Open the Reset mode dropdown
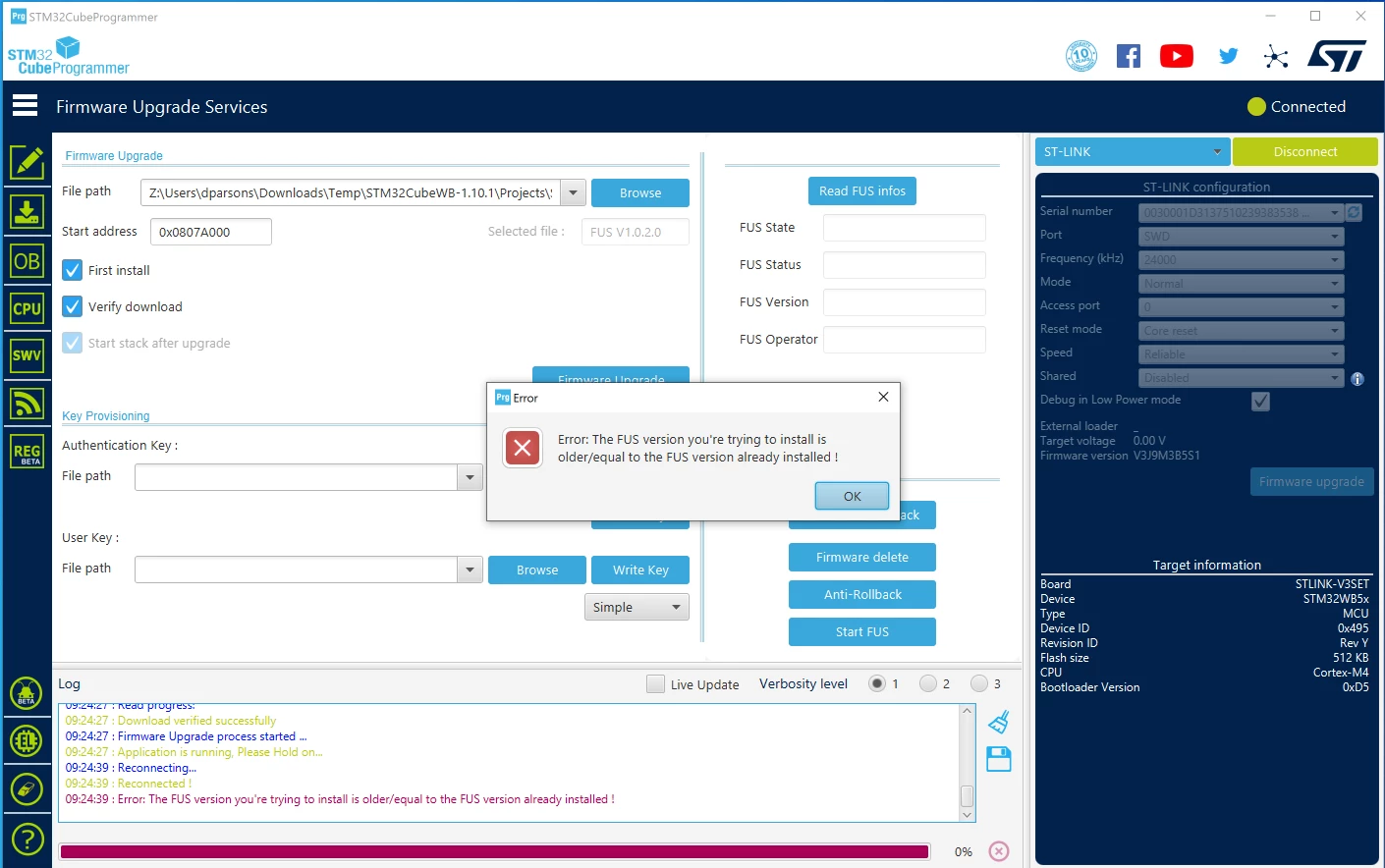Image resolution: width=1385 pixels, height=868 pixels. tap(1241, 330)
